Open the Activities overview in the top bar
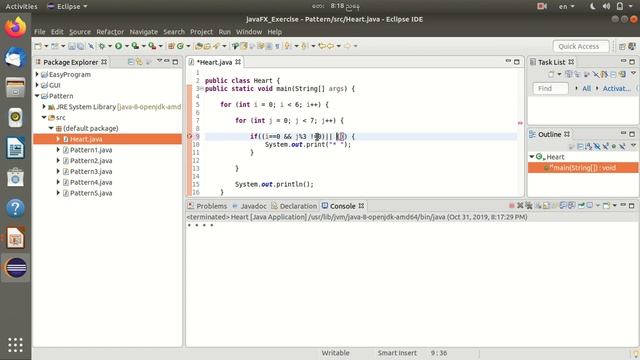The height and width of the screenshot is (360, 640). pos(21,6)
